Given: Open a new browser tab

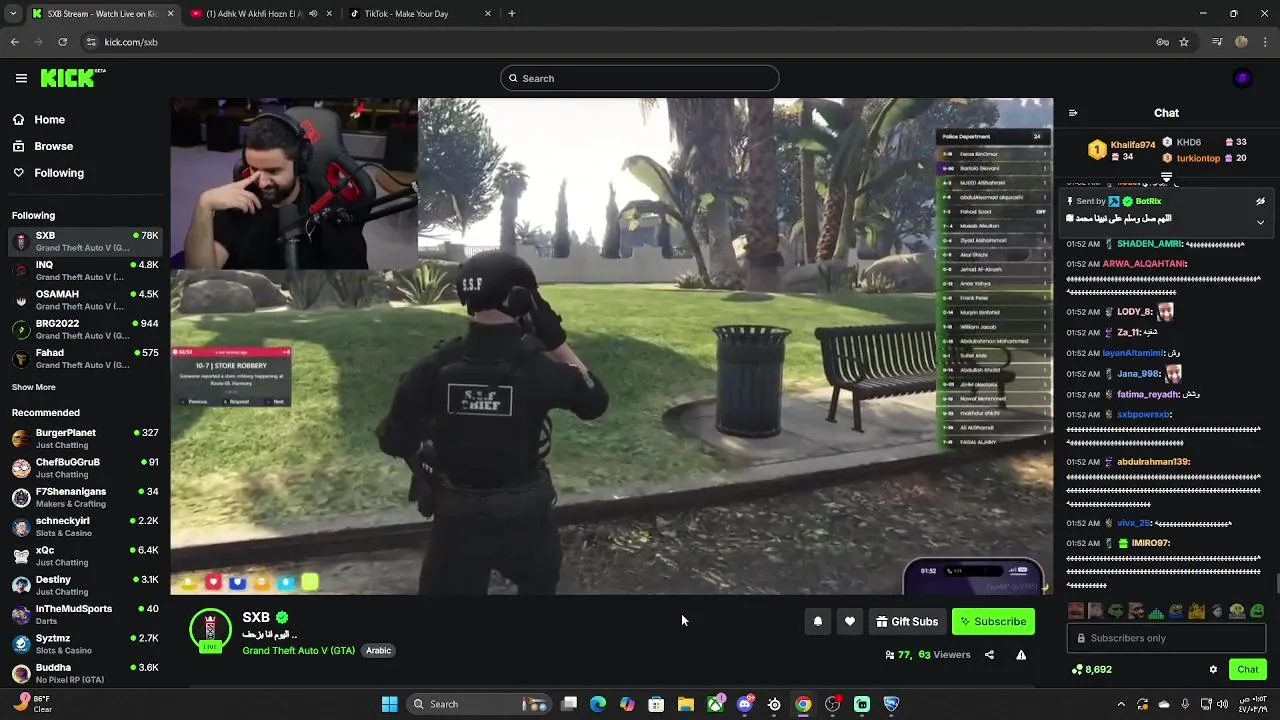Looking at the screenshot, I should pos(512,14).
